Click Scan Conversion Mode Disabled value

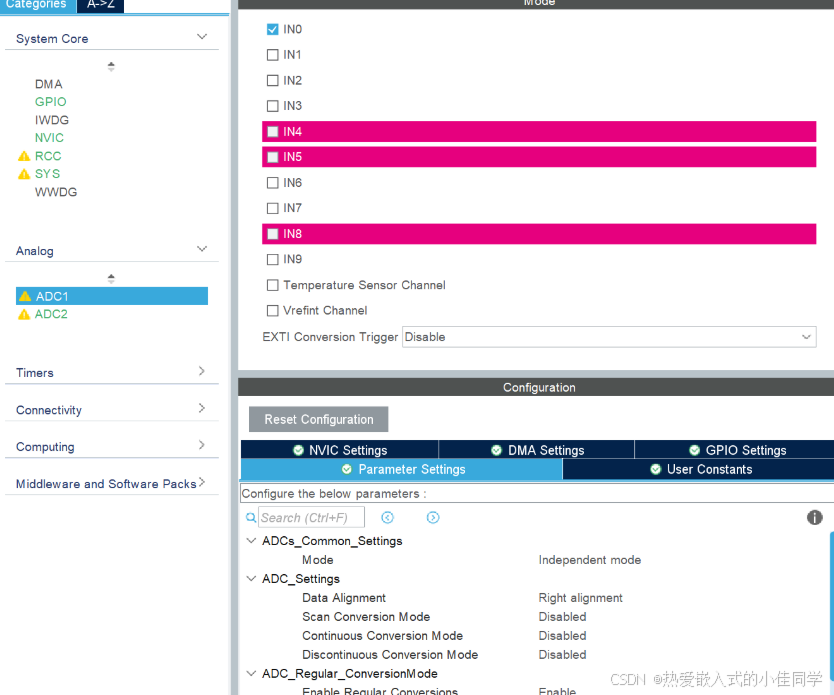[x=562, y=616]
